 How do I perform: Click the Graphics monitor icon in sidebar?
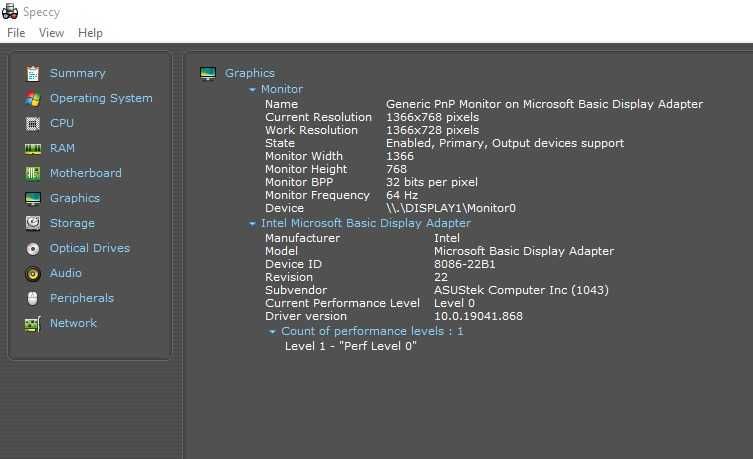pyautogui.click(x=33, y=198)
